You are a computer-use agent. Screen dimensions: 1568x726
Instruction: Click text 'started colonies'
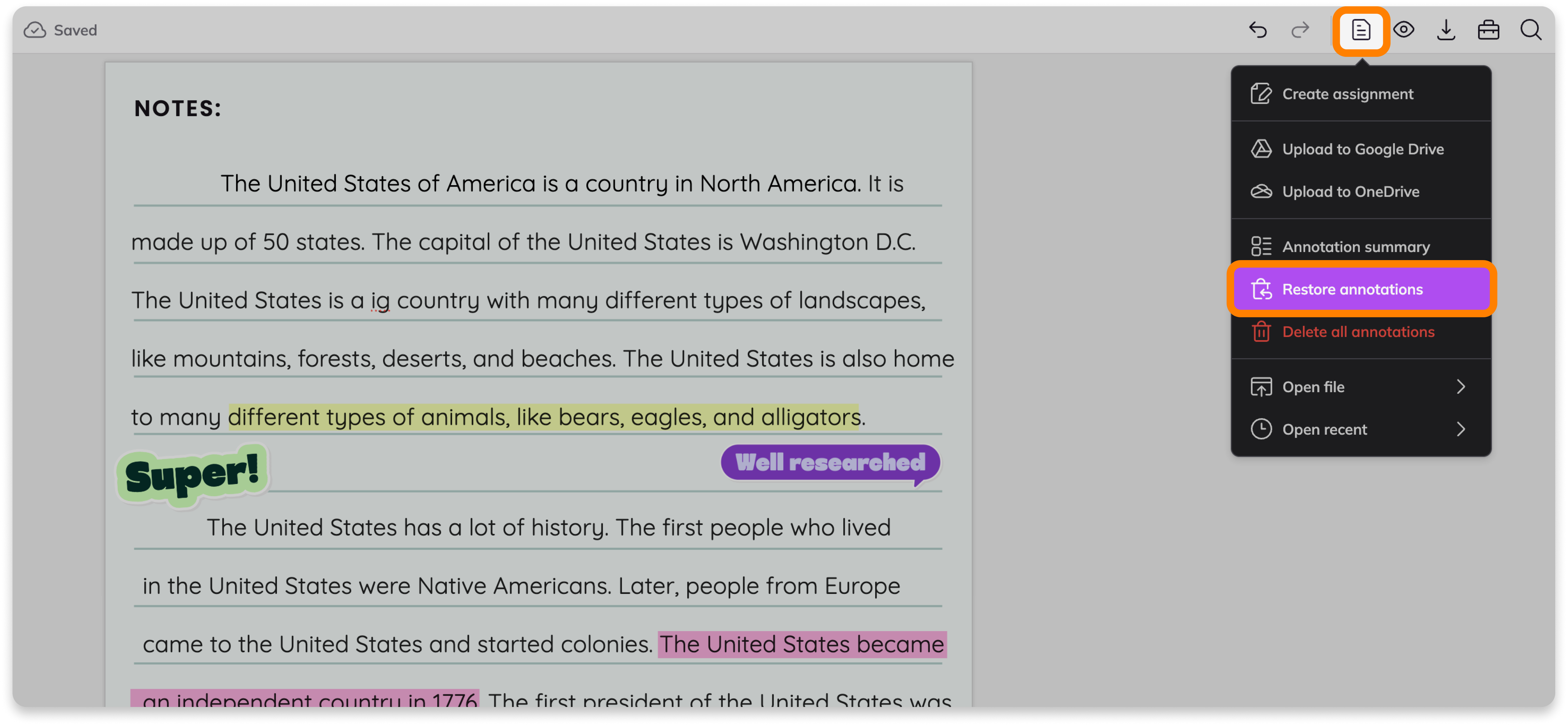click(564, 645)
